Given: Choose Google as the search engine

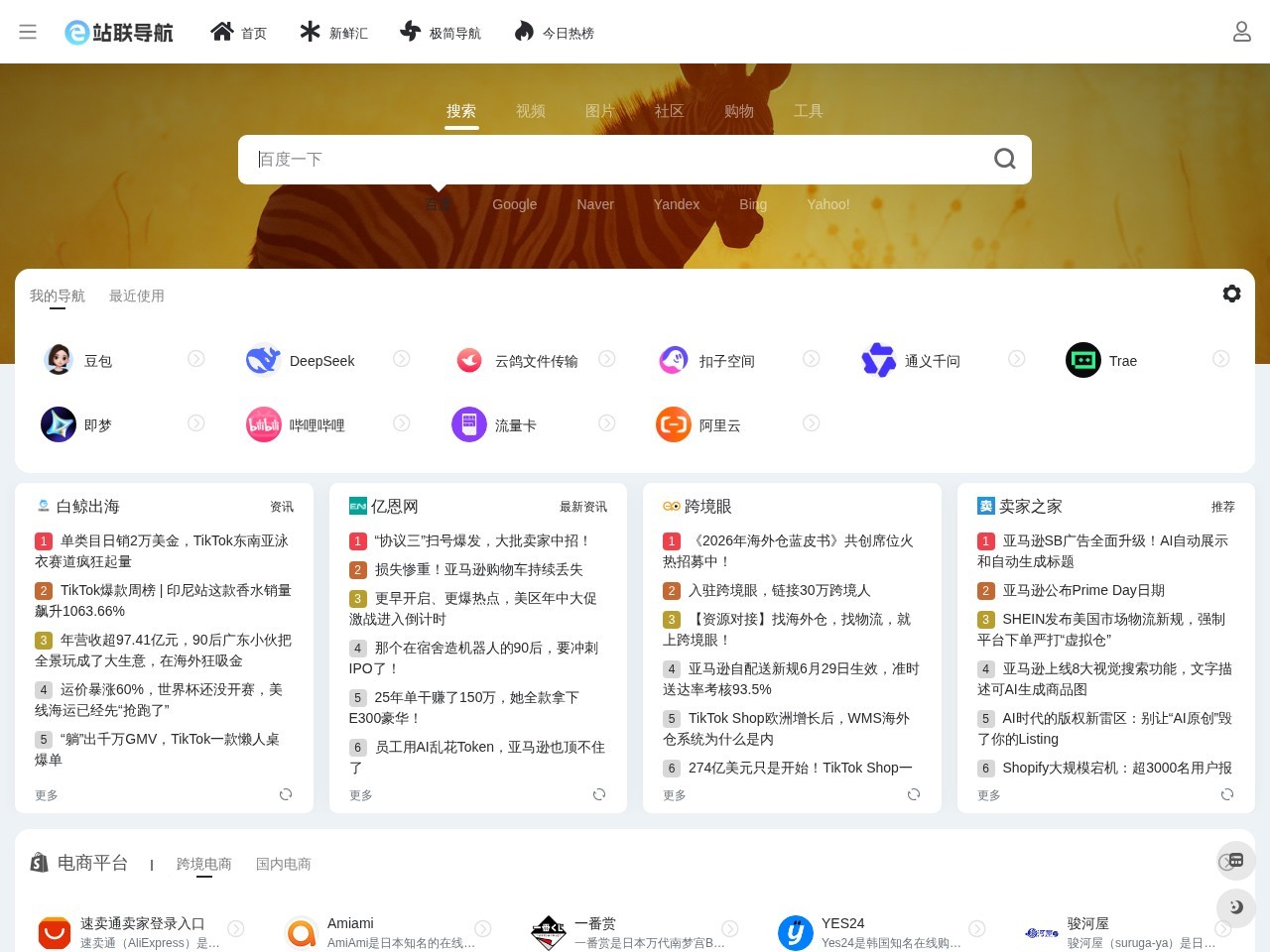Looking at the screenshot, I should pyautogui.click(x=515, y=204).
